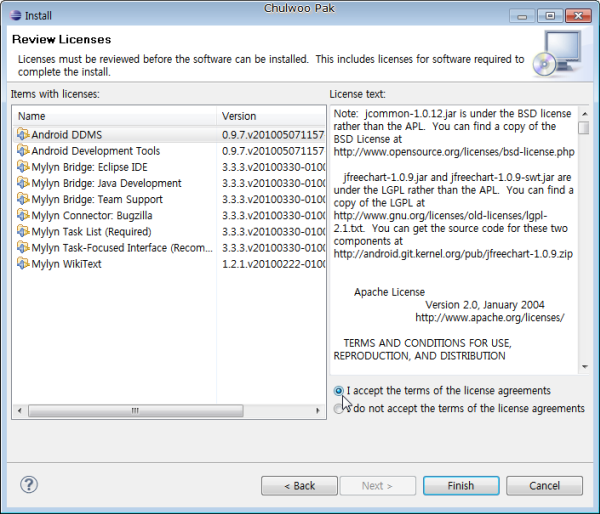The image size is (600, 514).
Task: Click version 1.2.1.v20100222 cell
Action: click(273, 264)
